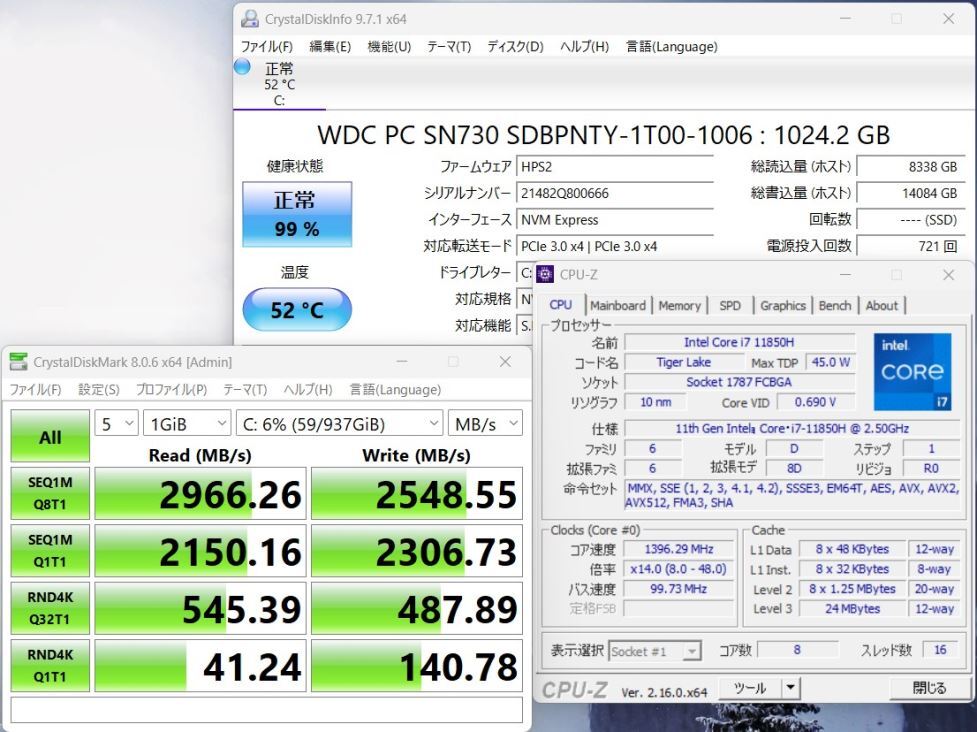Click the green All benchmark button
Image resolution: width=977 pixels, height=732 pixels.
50,436
